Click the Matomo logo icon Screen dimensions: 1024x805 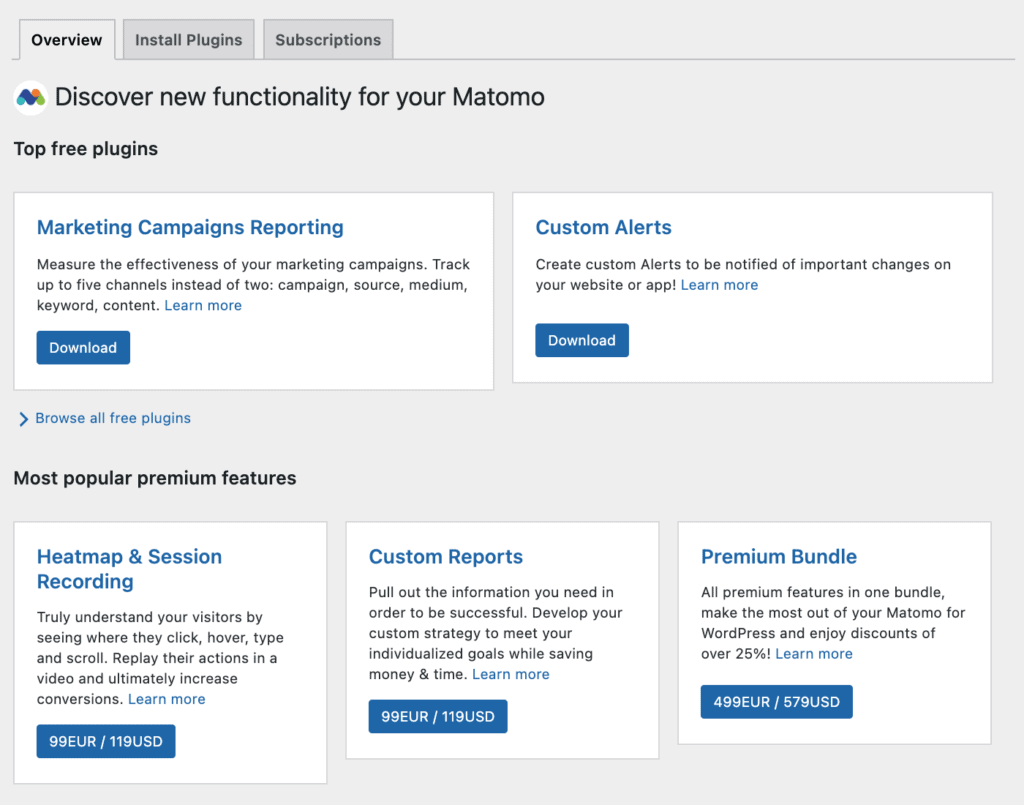pos(31,98)
